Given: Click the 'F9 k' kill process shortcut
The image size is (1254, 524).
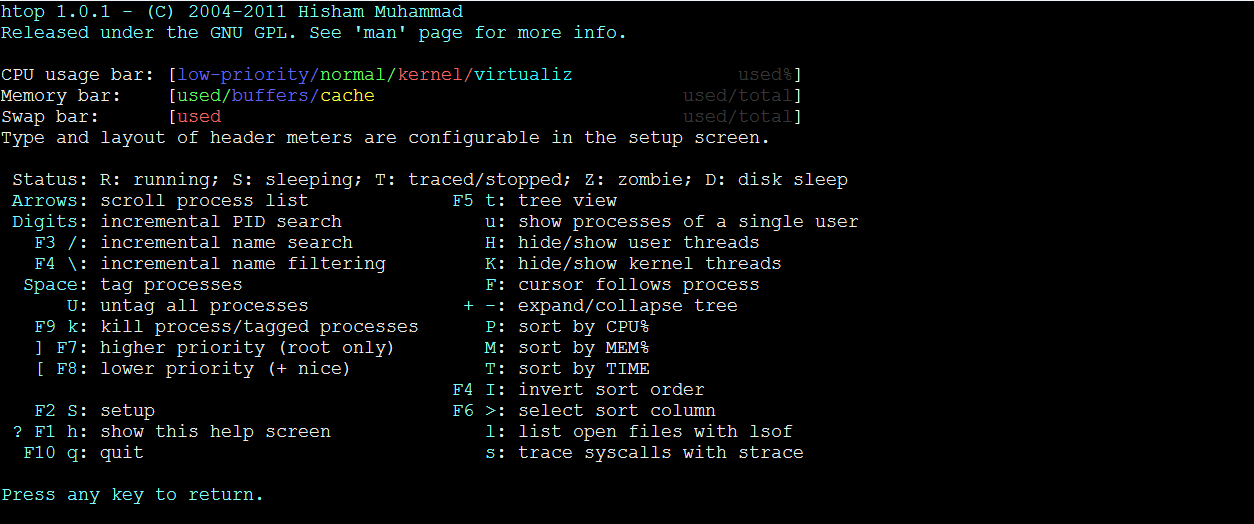Looking at the screenshot, I should (x=62, y=327).
